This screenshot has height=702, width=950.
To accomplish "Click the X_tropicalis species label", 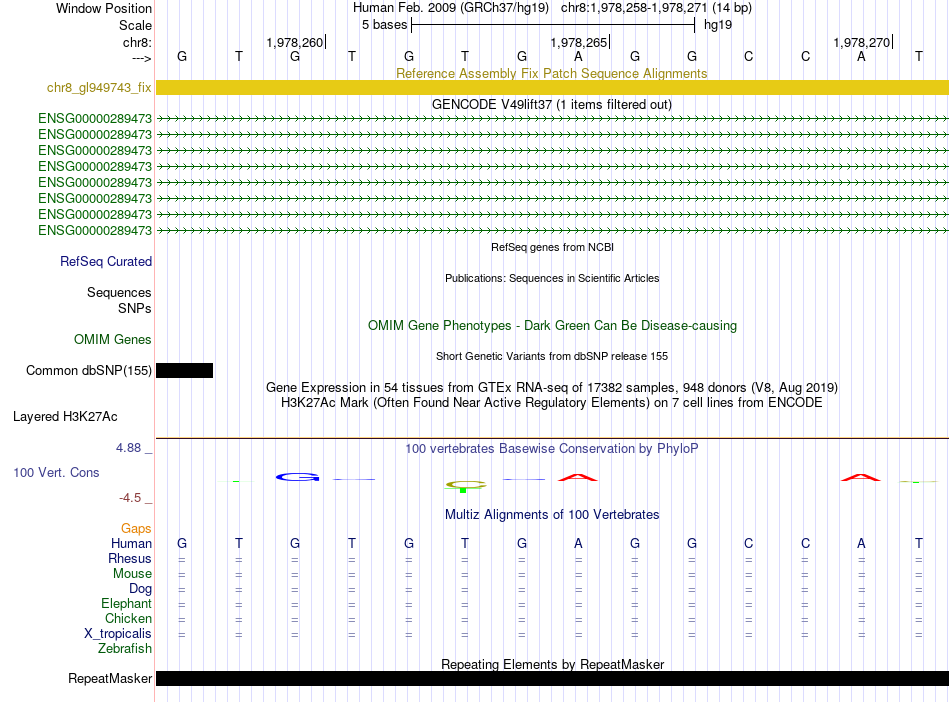I will (118, 634).
